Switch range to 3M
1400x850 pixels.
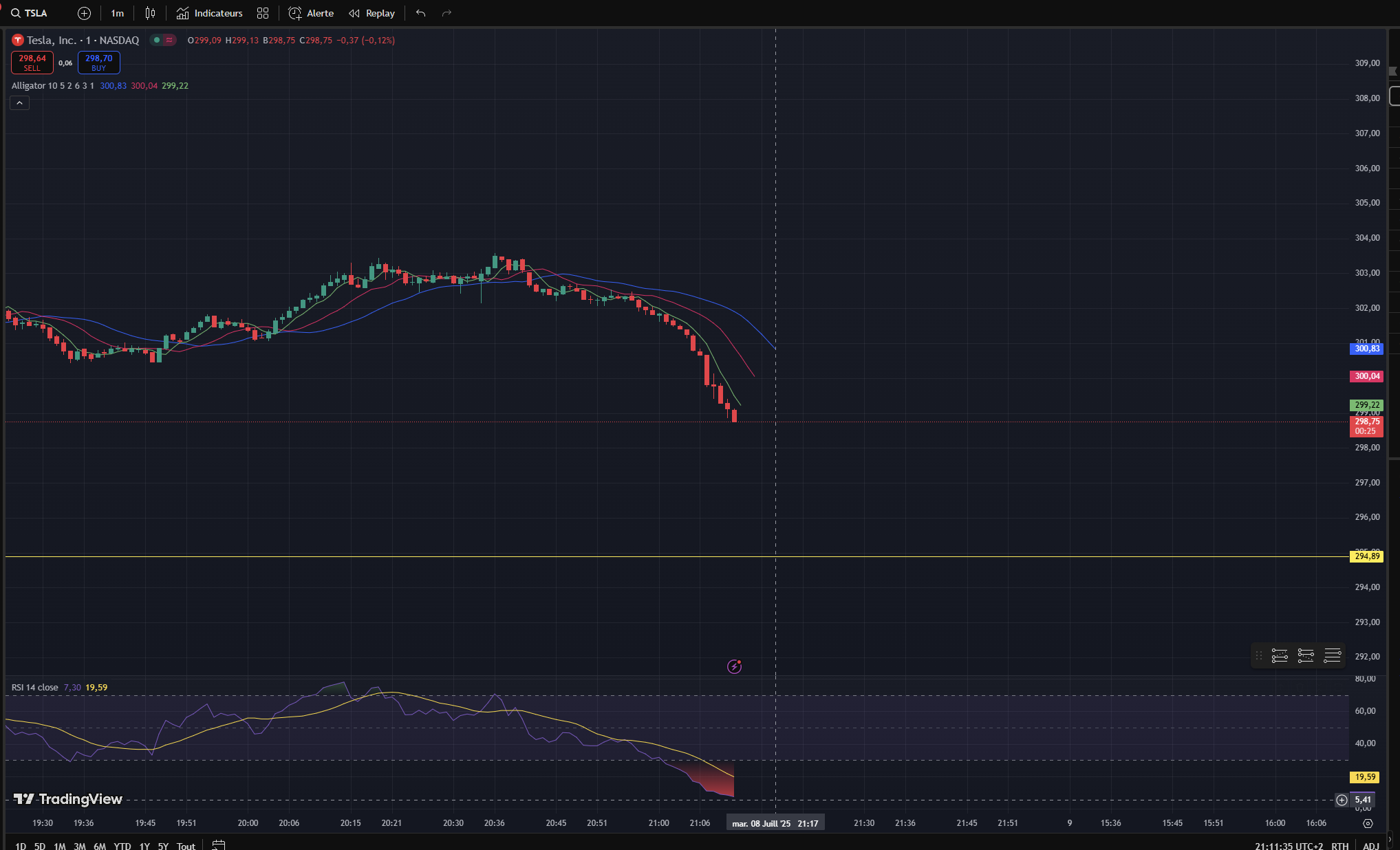coord(80,846)
